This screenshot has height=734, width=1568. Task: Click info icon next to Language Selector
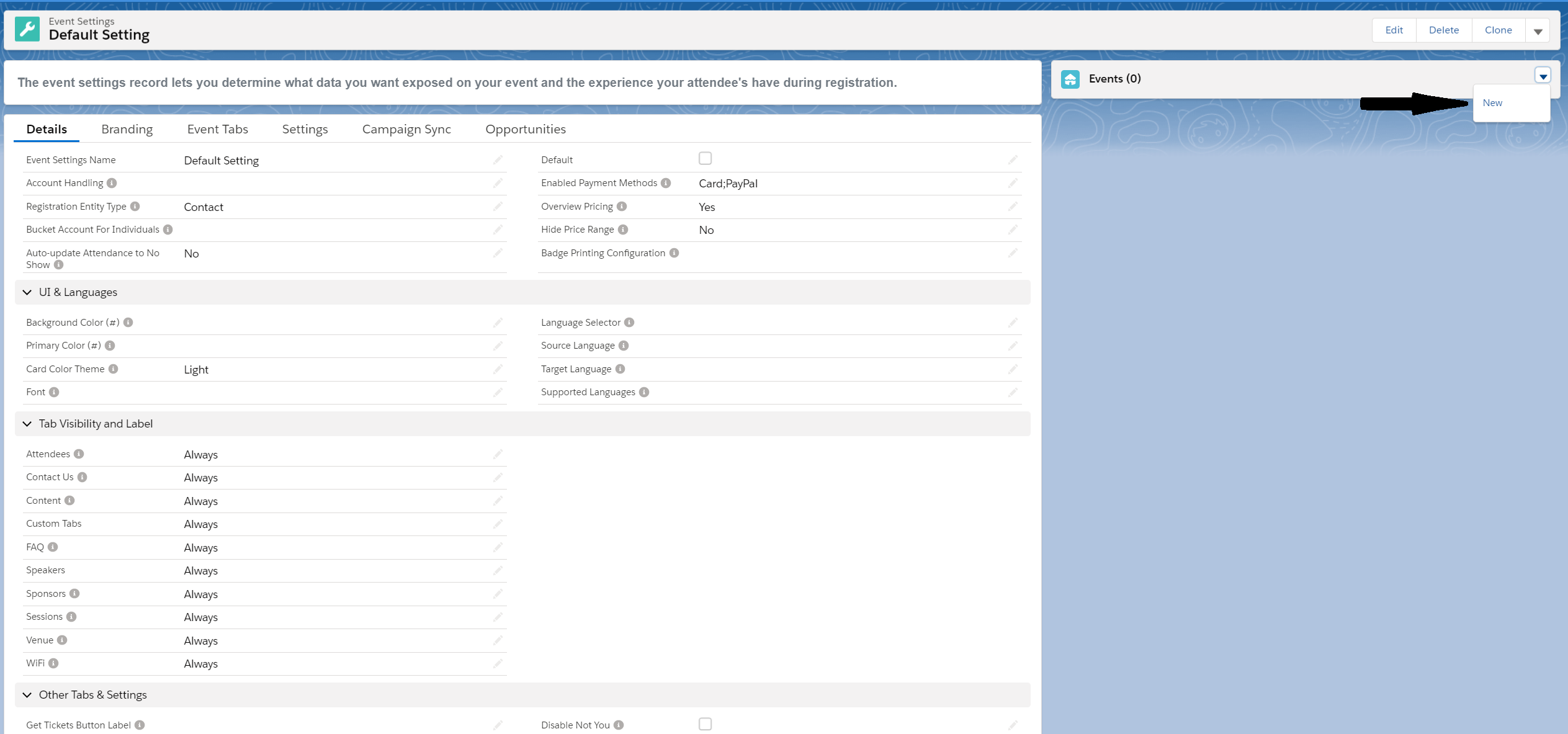(629, 323)
